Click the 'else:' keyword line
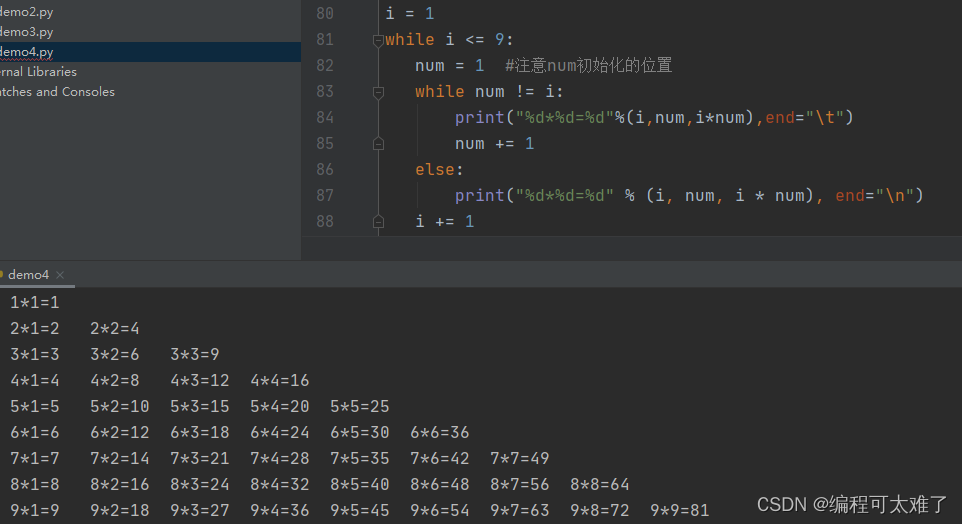Screen dimensions: 962x524 point(439,169)
